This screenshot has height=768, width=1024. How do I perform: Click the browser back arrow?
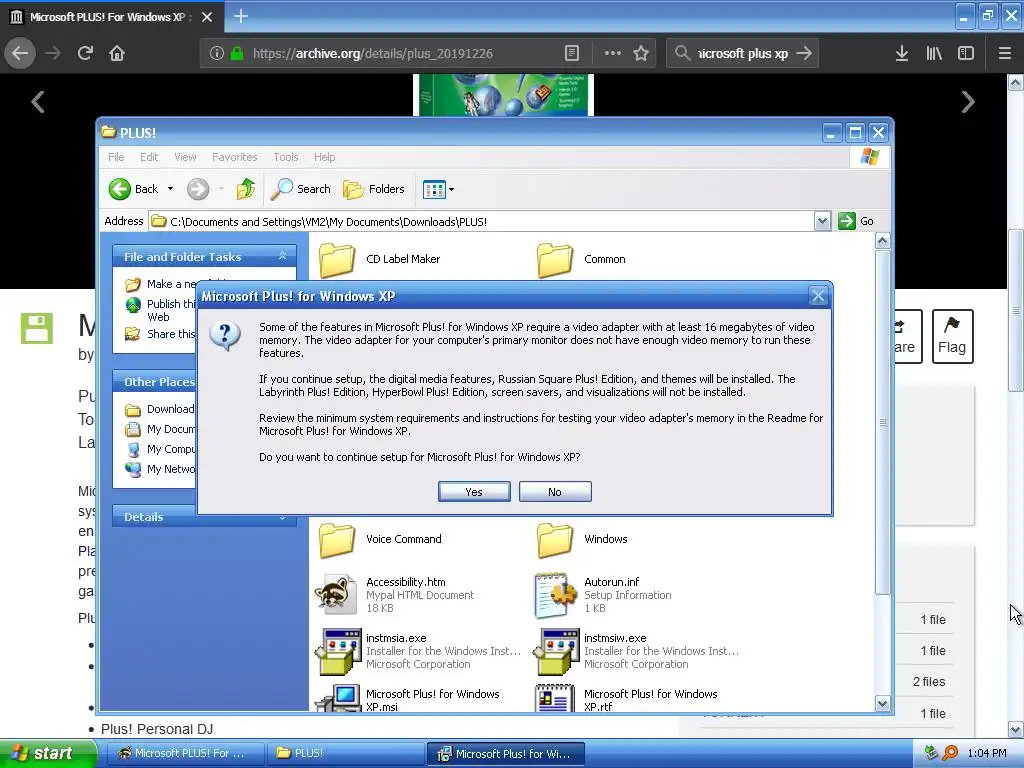point(20,53)
